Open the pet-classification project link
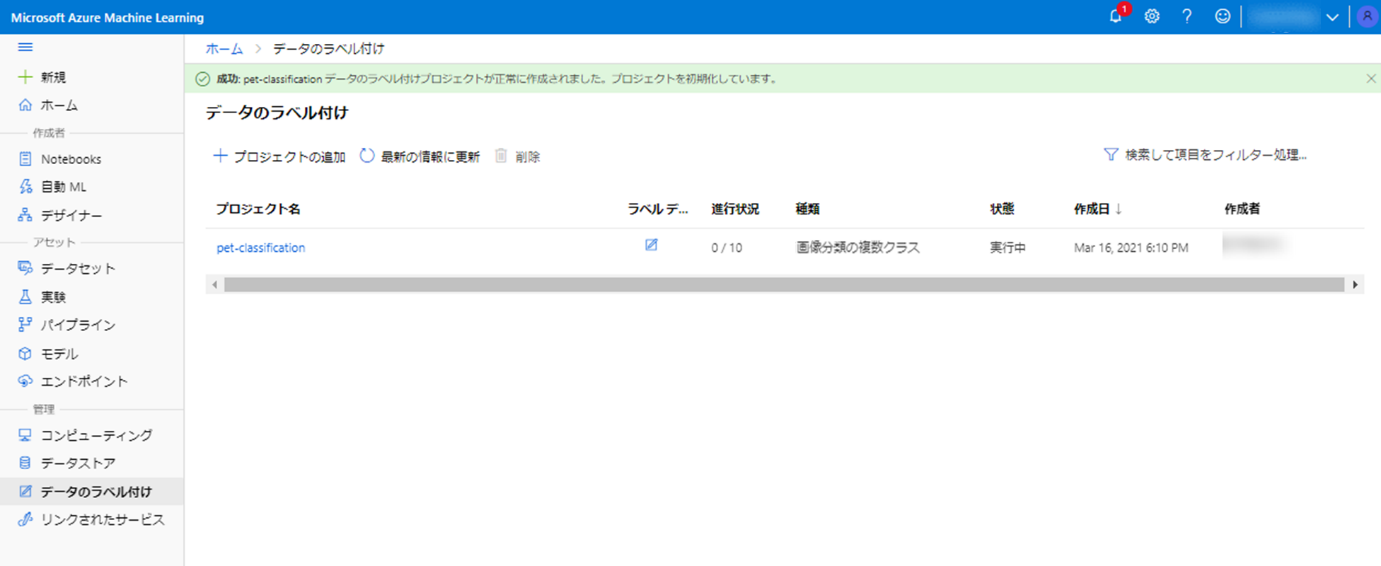This screenshot has width=1381, height=566. [261, 248]
